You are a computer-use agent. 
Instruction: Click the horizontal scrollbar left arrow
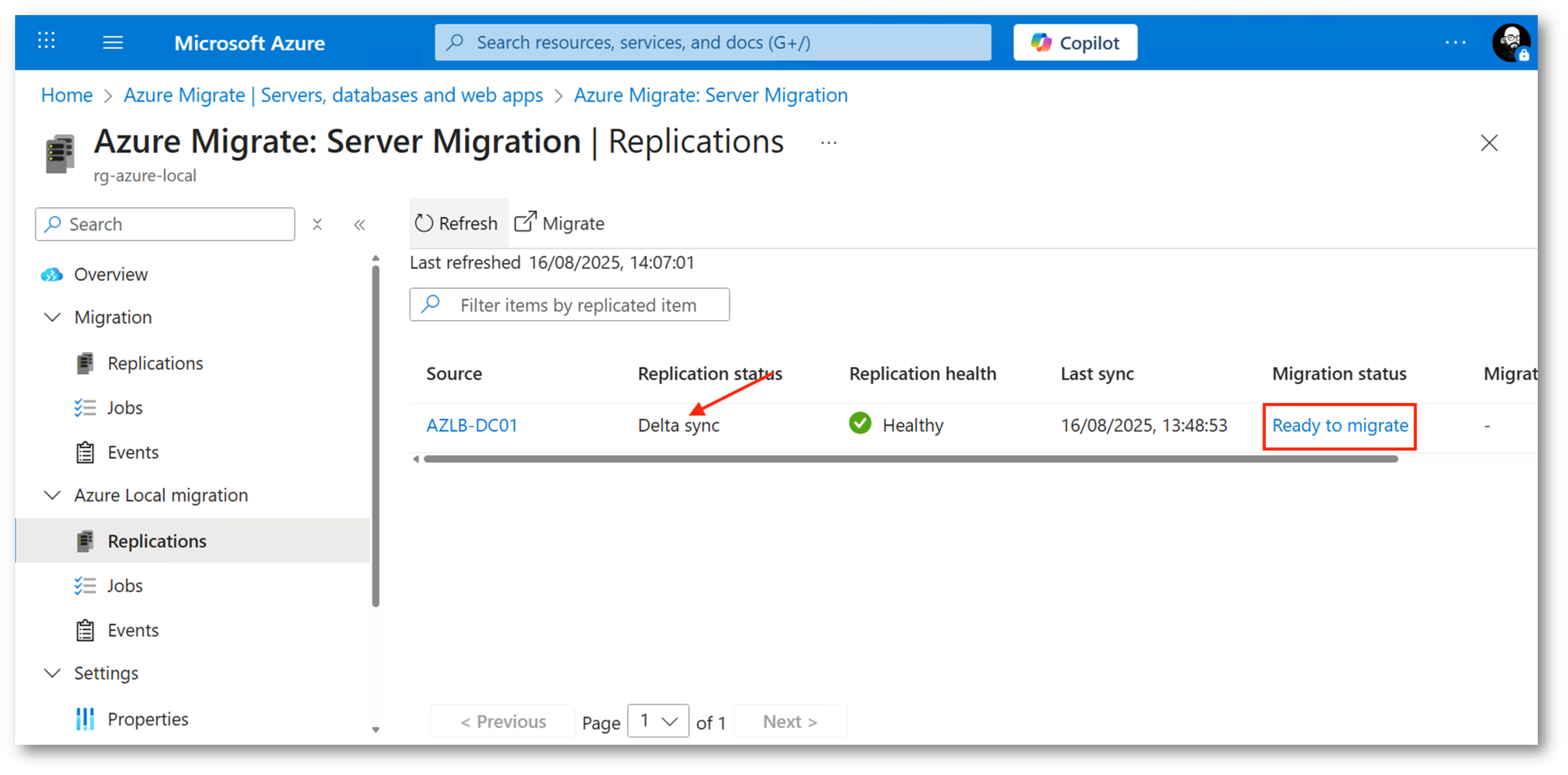(x=415, y=459)
